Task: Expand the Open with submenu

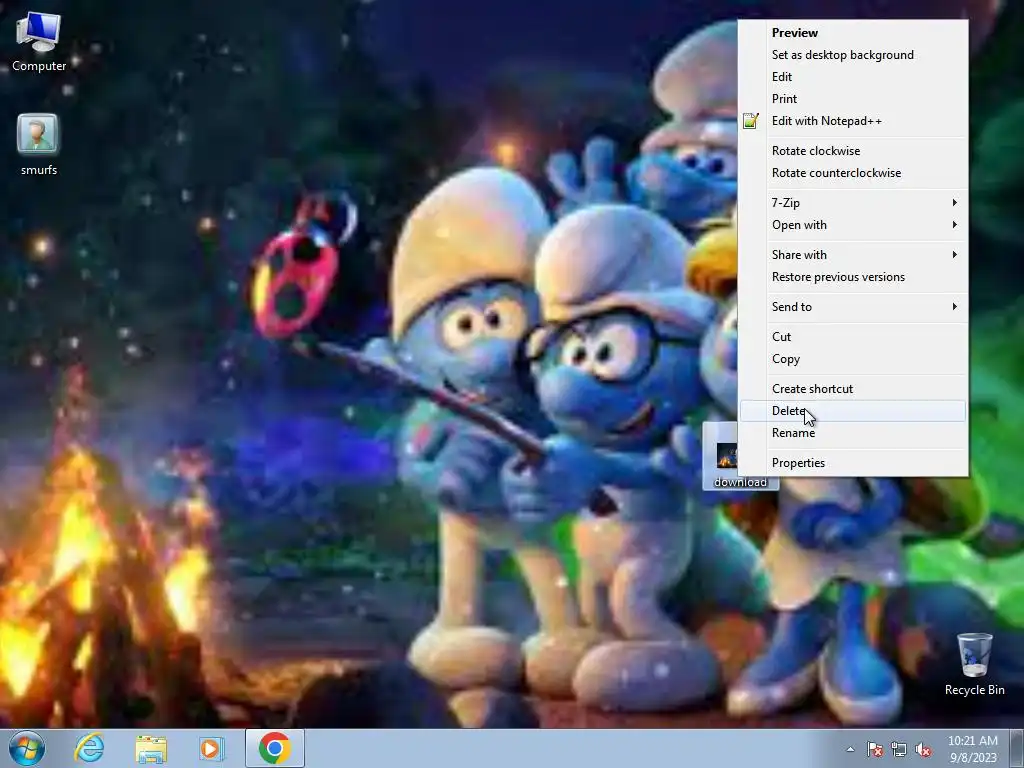Action: [853, 225]
